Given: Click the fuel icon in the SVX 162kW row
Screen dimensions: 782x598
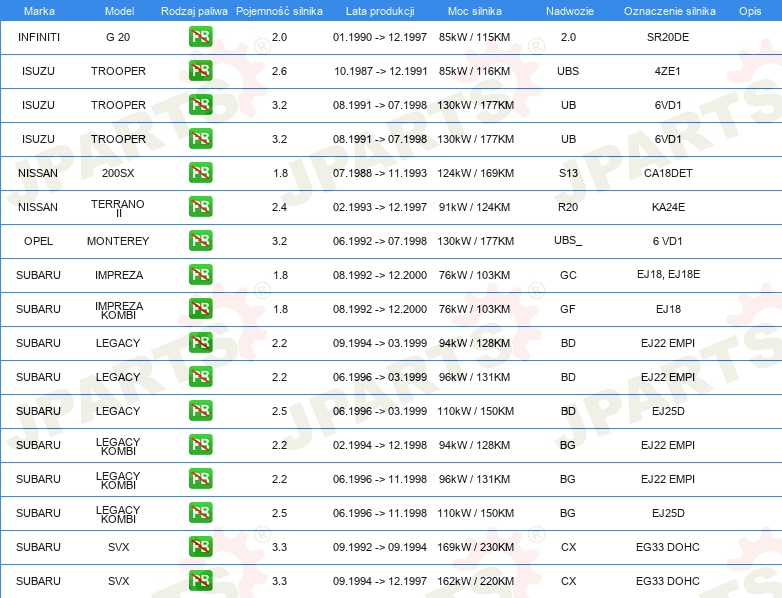Looking at the screenshot, I should pyautogui.click(x=200, y=581).
